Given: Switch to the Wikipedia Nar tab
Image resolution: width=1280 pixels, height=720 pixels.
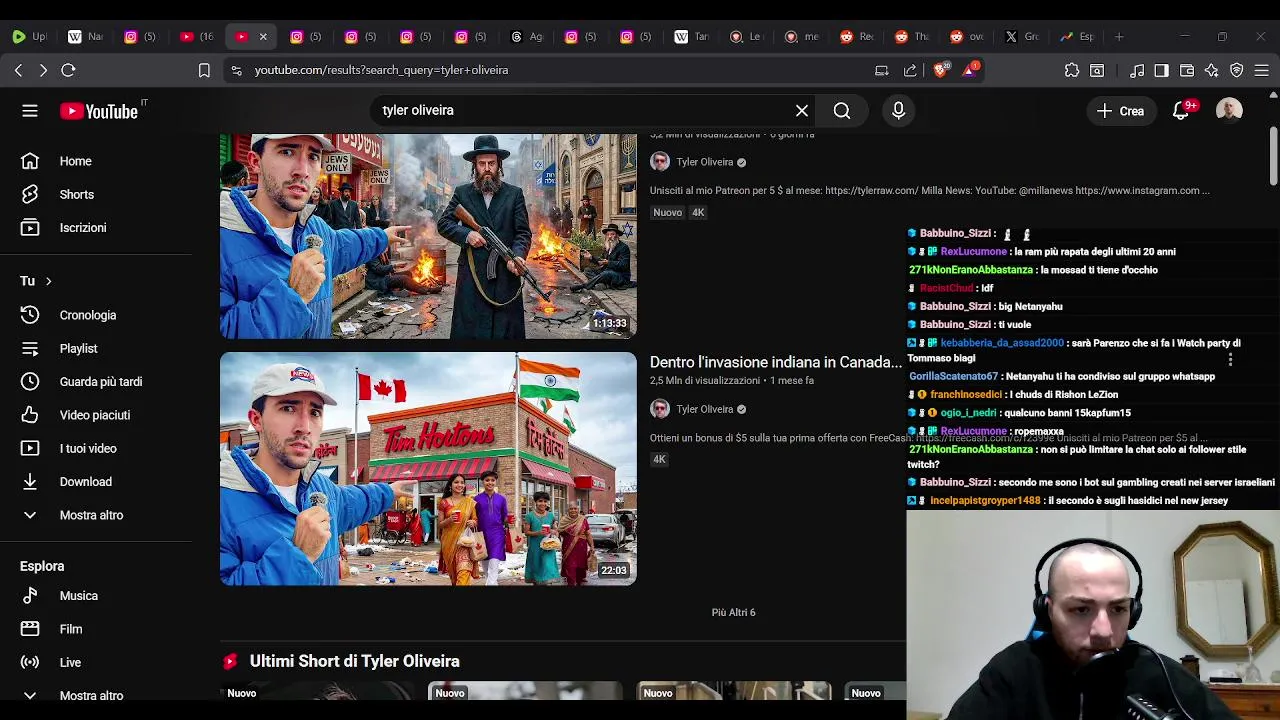Looking at the screenshot, I should click(x=85, y=37).
